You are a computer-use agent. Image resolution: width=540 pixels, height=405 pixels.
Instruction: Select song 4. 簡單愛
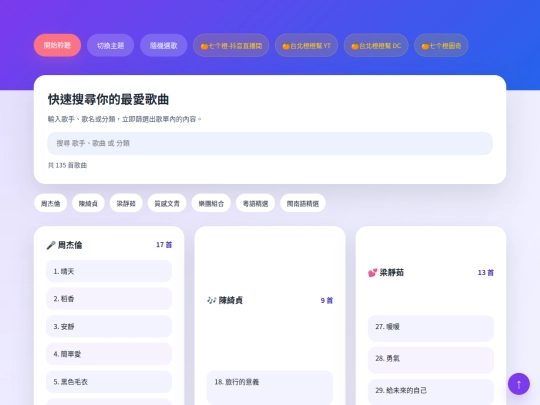point(109,354)
